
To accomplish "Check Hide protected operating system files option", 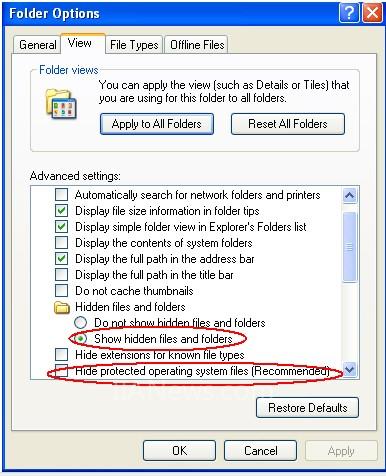I will tap(62, 371).
